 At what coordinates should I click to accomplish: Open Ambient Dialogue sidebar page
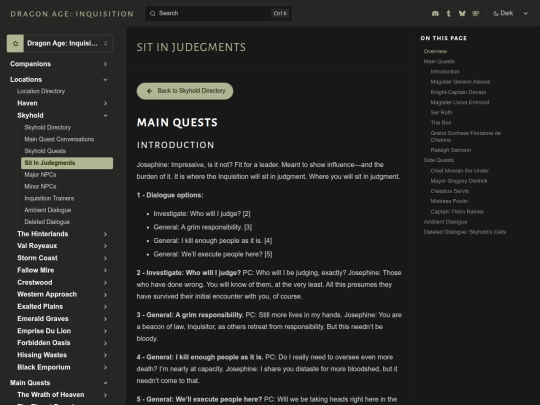tap(48, 210)
